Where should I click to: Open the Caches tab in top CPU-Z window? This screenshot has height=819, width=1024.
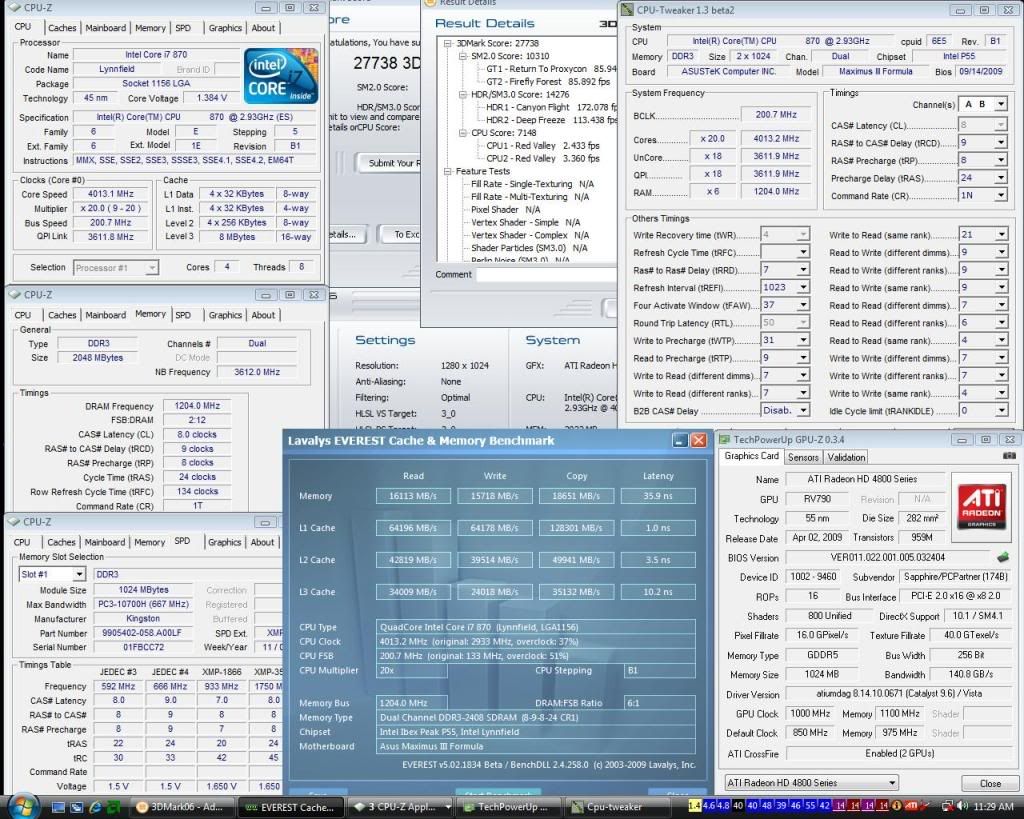62,27
